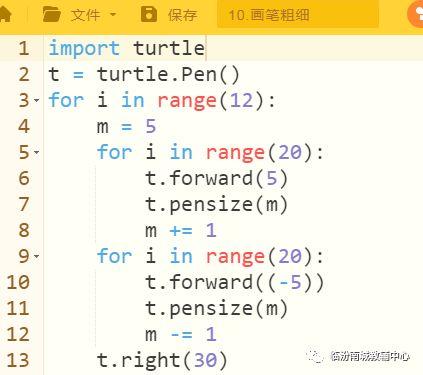Screen dimensions: 423x375
Task: Click the 'm -= 1' statement
Action: [x=181, y=335]
